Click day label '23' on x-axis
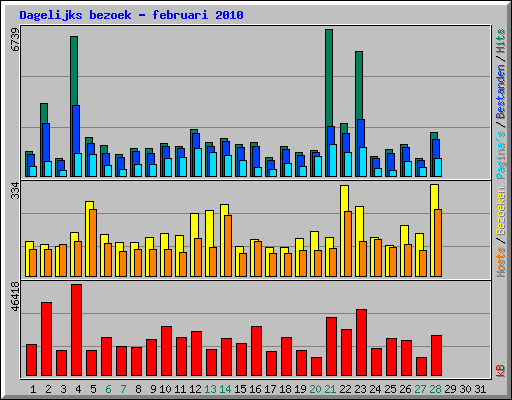 [x=360, y=389]
